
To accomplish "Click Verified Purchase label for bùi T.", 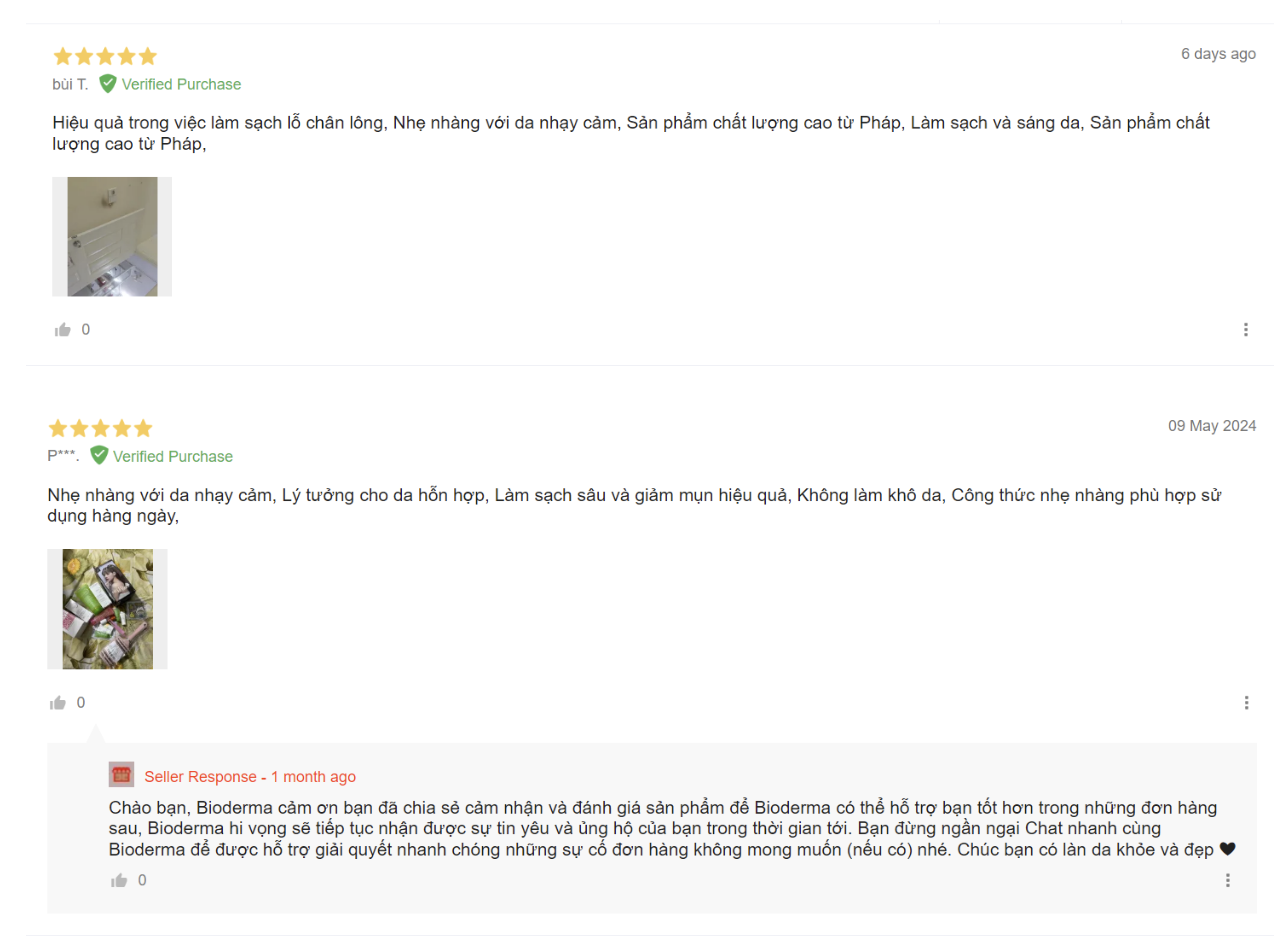I will (x=181, y=84).
